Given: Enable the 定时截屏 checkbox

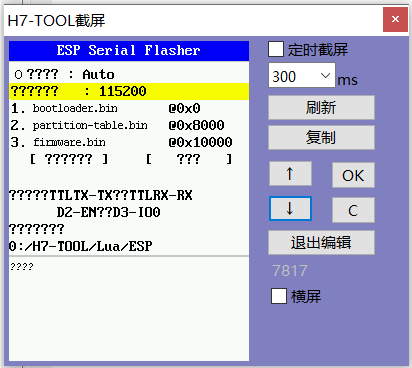Looking at the screenshot, I should tap(276, 50).
